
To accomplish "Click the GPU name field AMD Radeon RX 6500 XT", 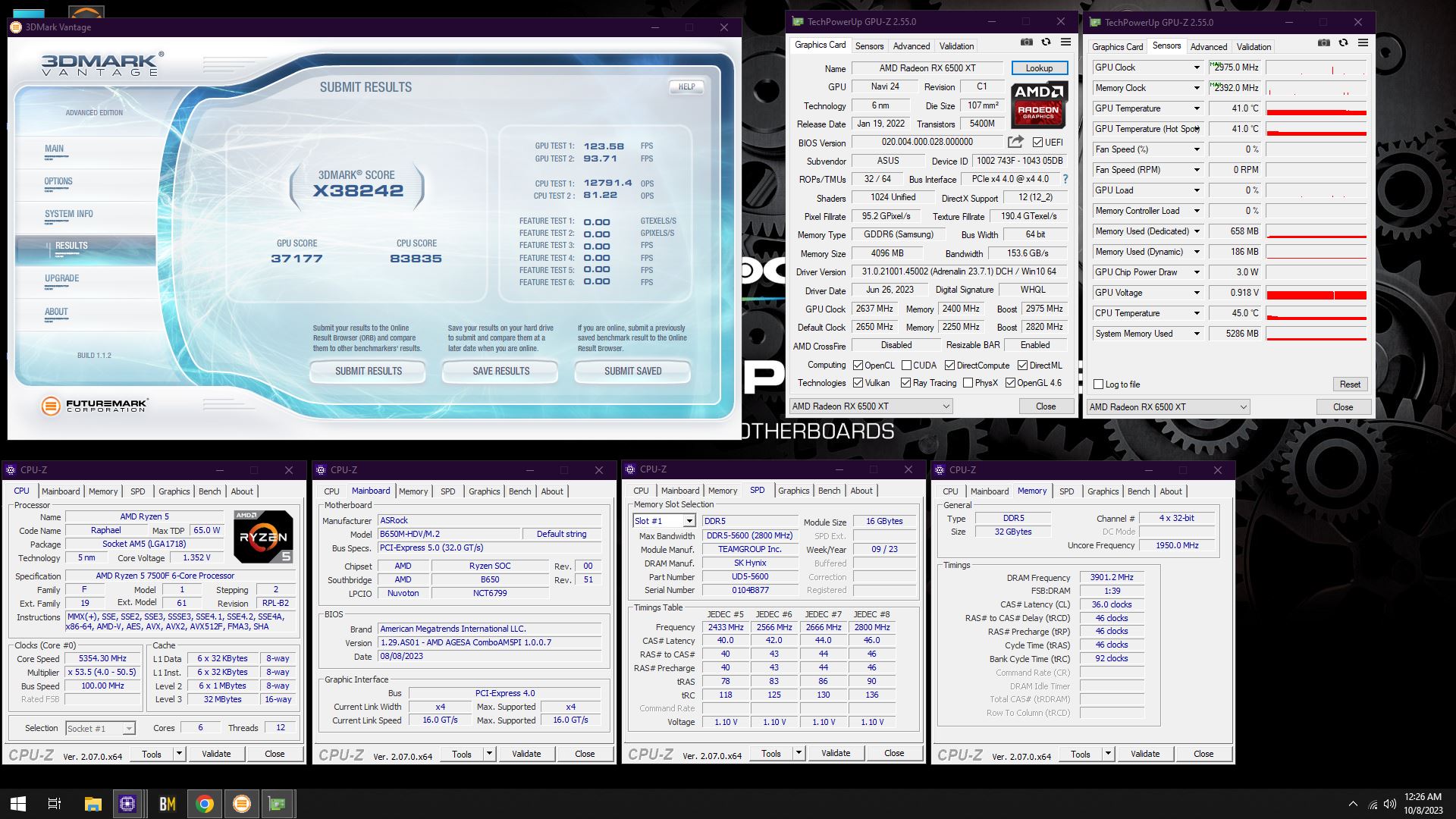I will (927, 68).
